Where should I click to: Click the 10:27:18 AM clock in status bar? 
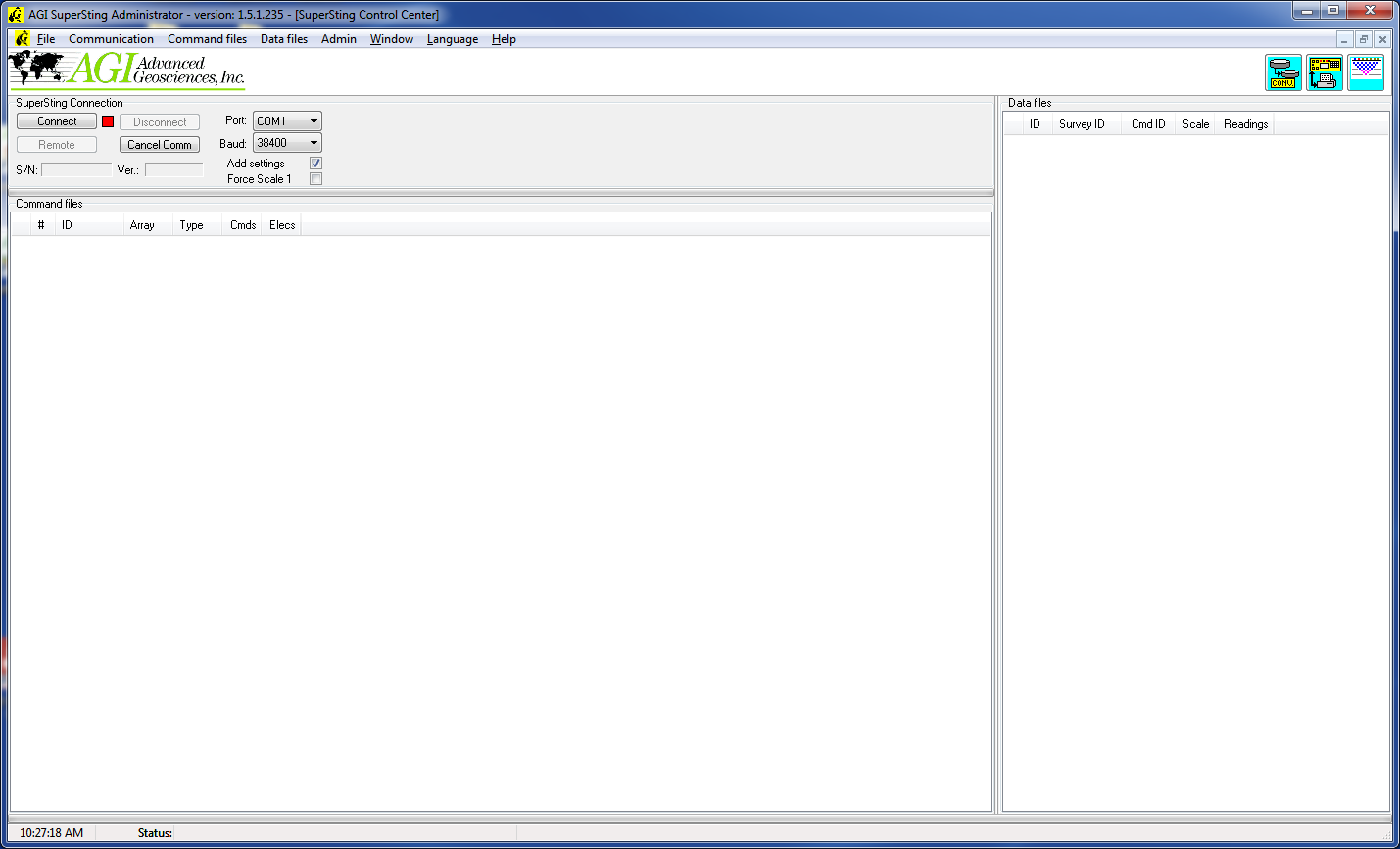[x=52, y=833]
